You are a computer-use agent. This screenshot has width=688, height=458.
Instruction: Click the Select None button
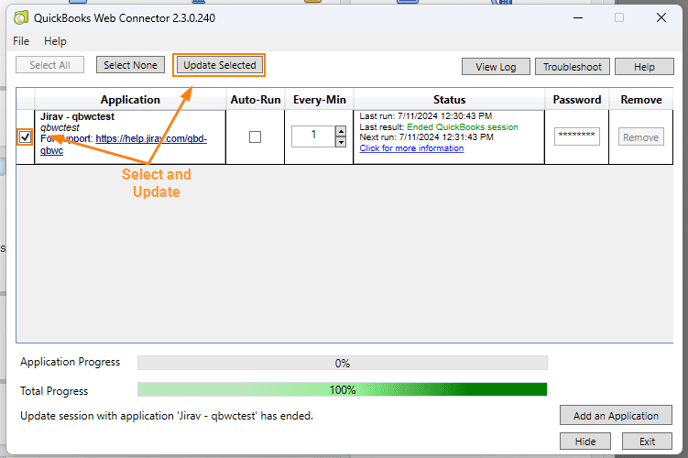point(130,65)
